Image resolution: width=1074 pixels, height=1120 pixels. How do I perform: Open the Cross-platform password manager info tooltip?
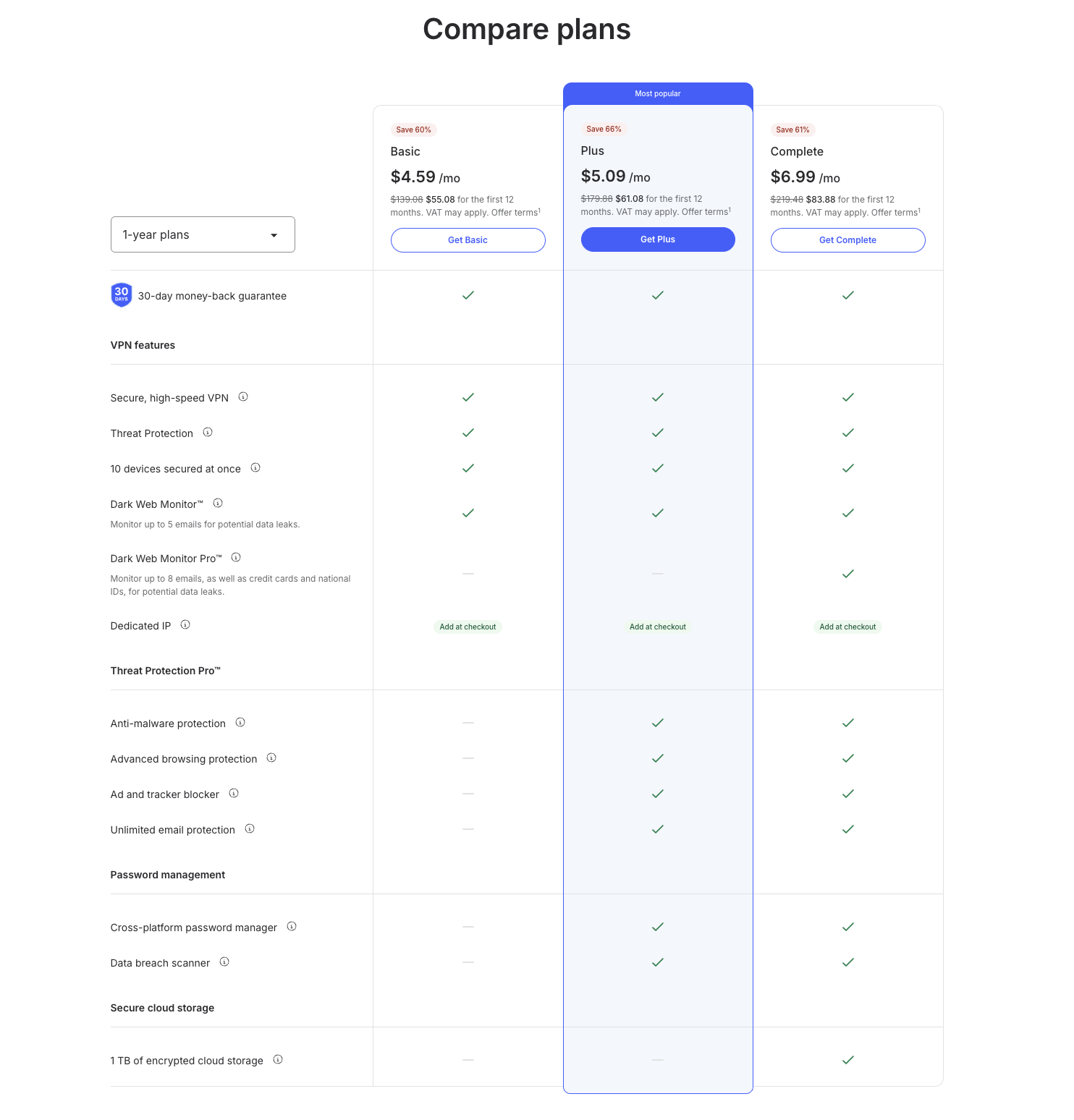pyautogui.click(x=292, y=926)
